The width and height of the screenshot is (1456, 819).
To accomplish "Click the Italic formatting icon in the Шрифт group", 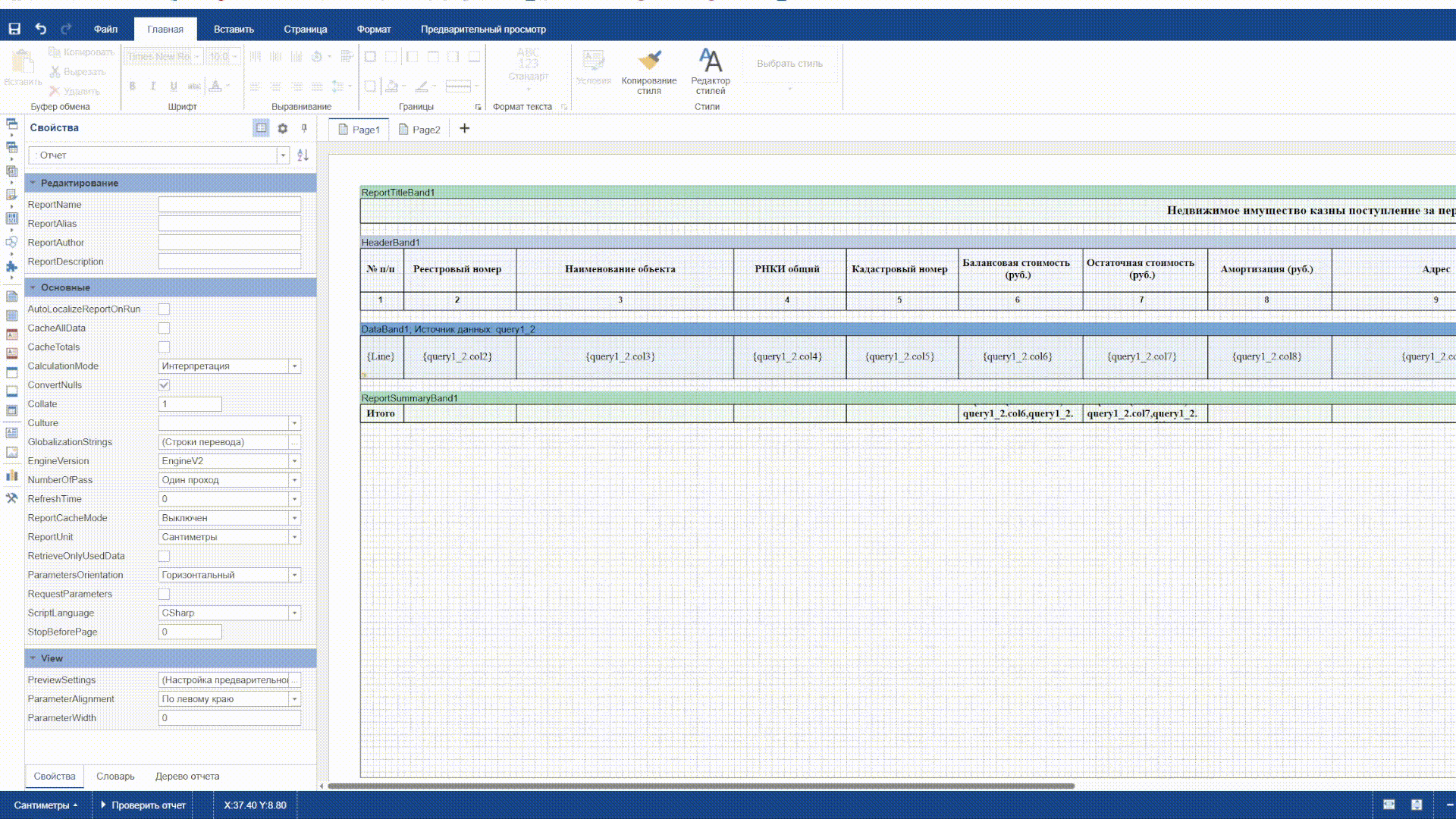I will click(153, 86).
